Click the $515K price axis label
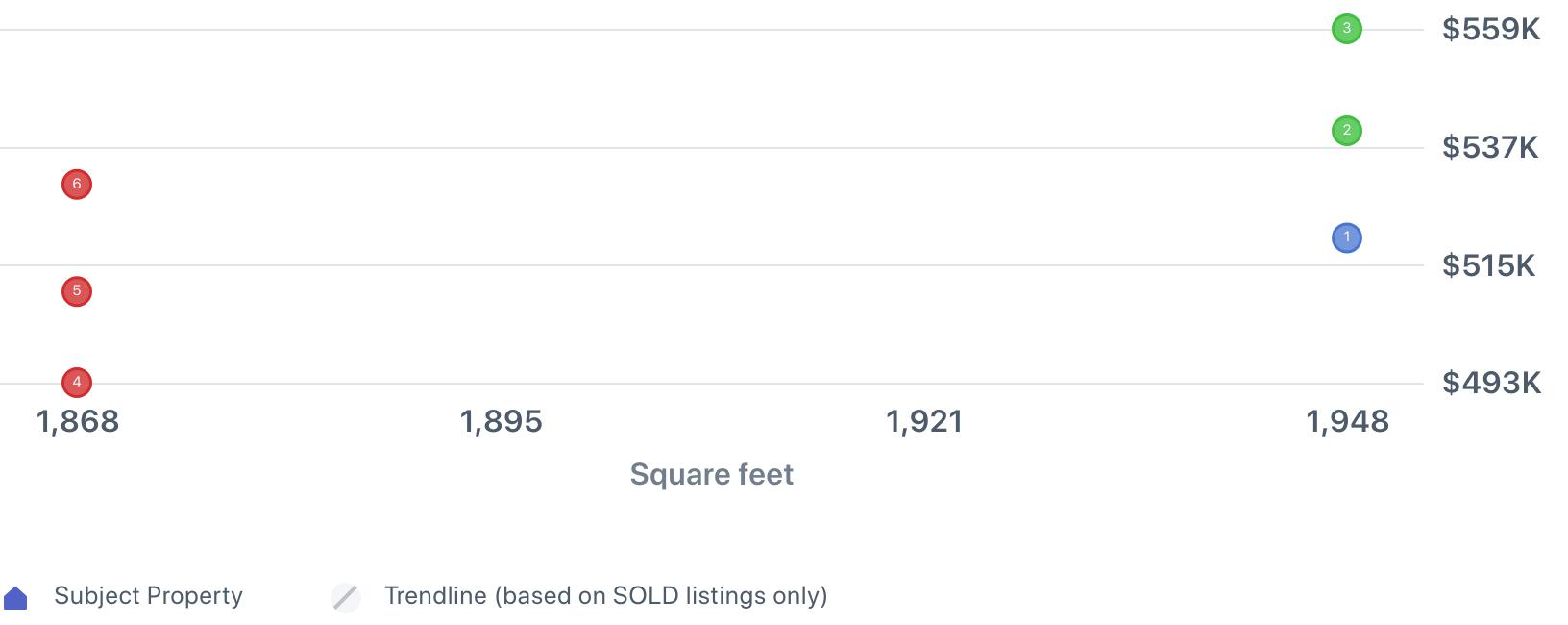This screenshot has height=625, width=1568. (x=1488, y=265)
